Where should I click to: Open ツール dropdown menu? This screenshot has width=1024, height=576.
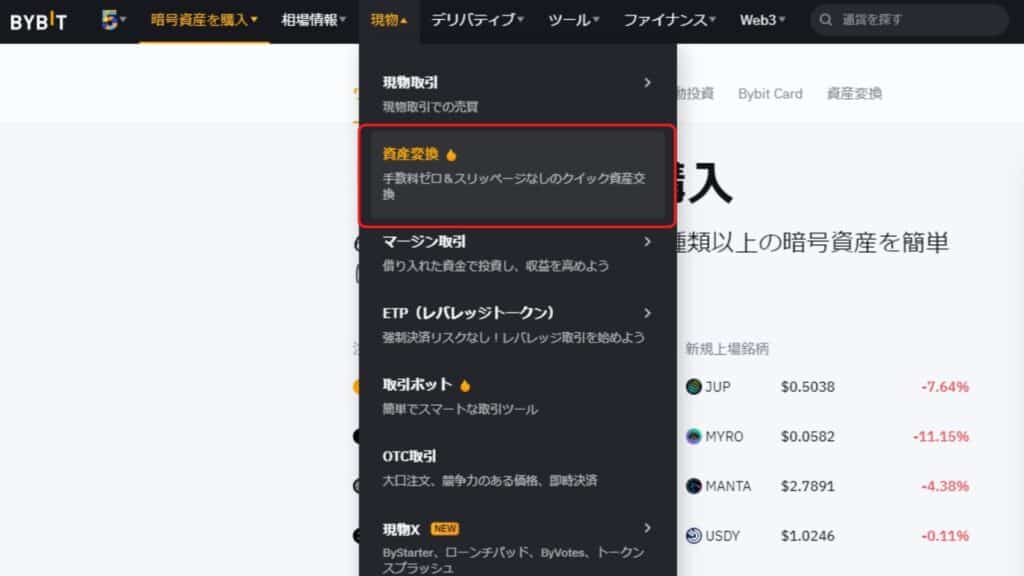(x=573, y=20)
